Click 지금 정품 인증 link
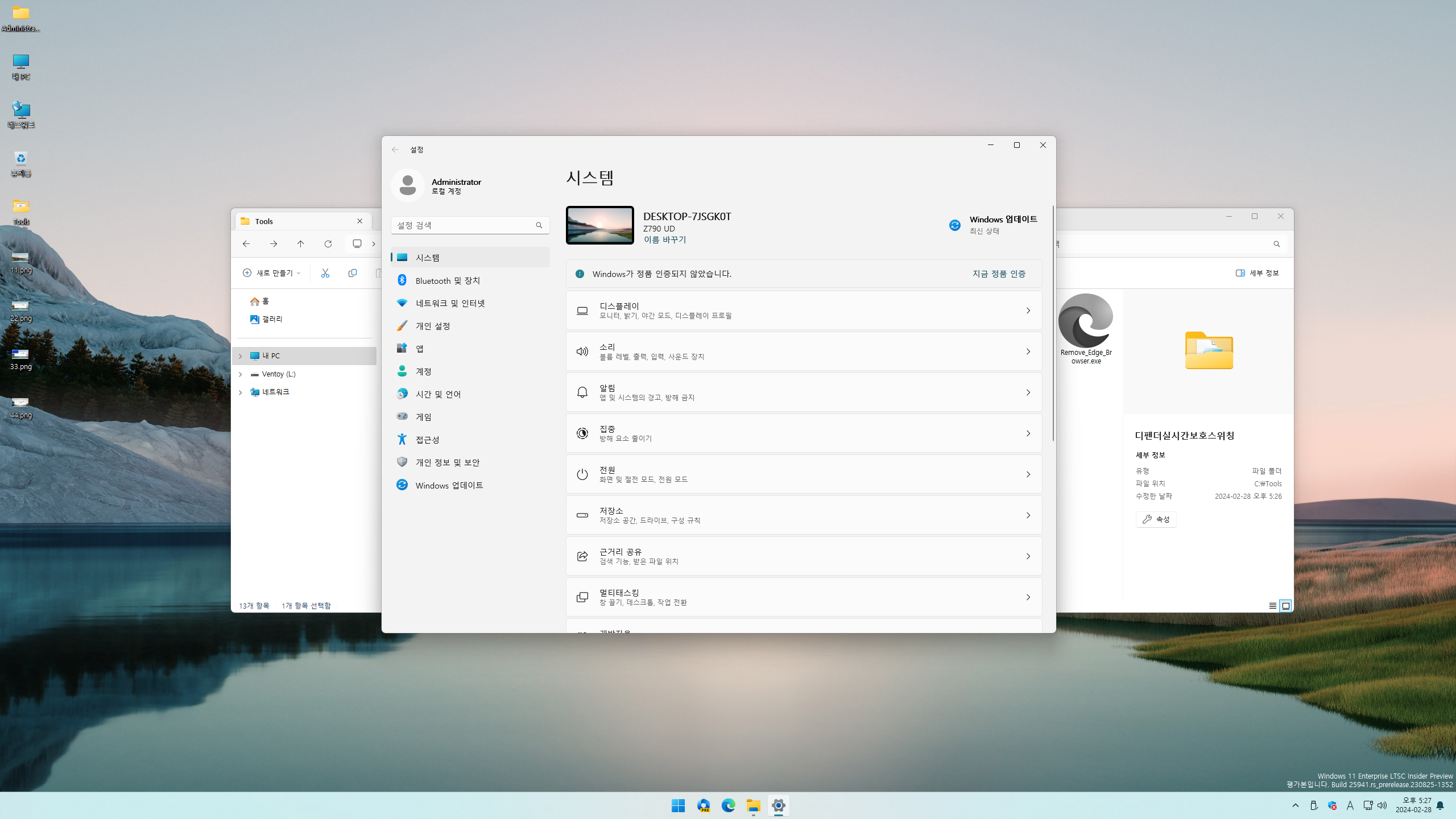The image size is (1456, 819). [999, 274]
